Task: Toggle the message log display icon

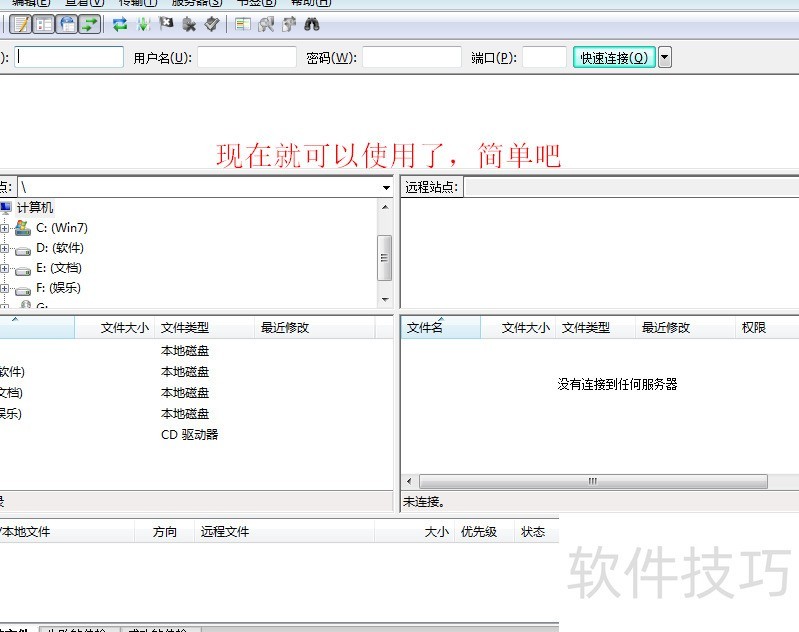Action: tap(20, 25)
